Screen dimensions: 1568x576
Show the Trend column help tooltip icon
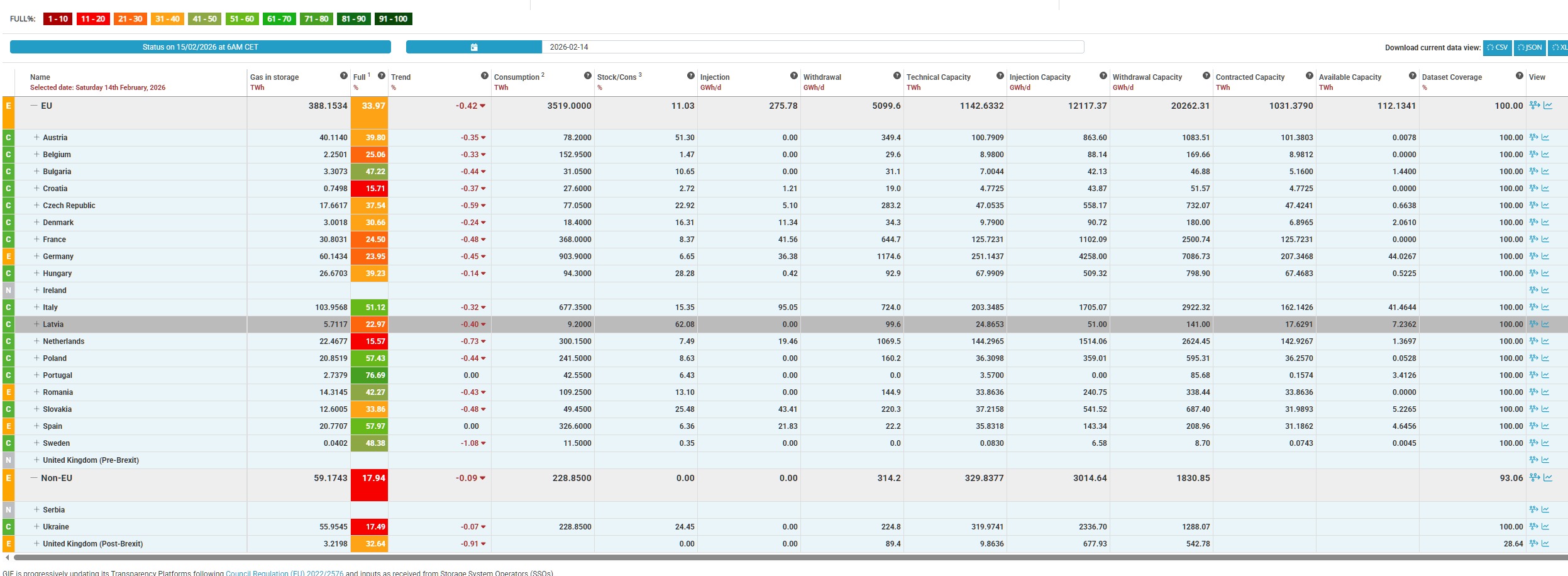(485, 75)
